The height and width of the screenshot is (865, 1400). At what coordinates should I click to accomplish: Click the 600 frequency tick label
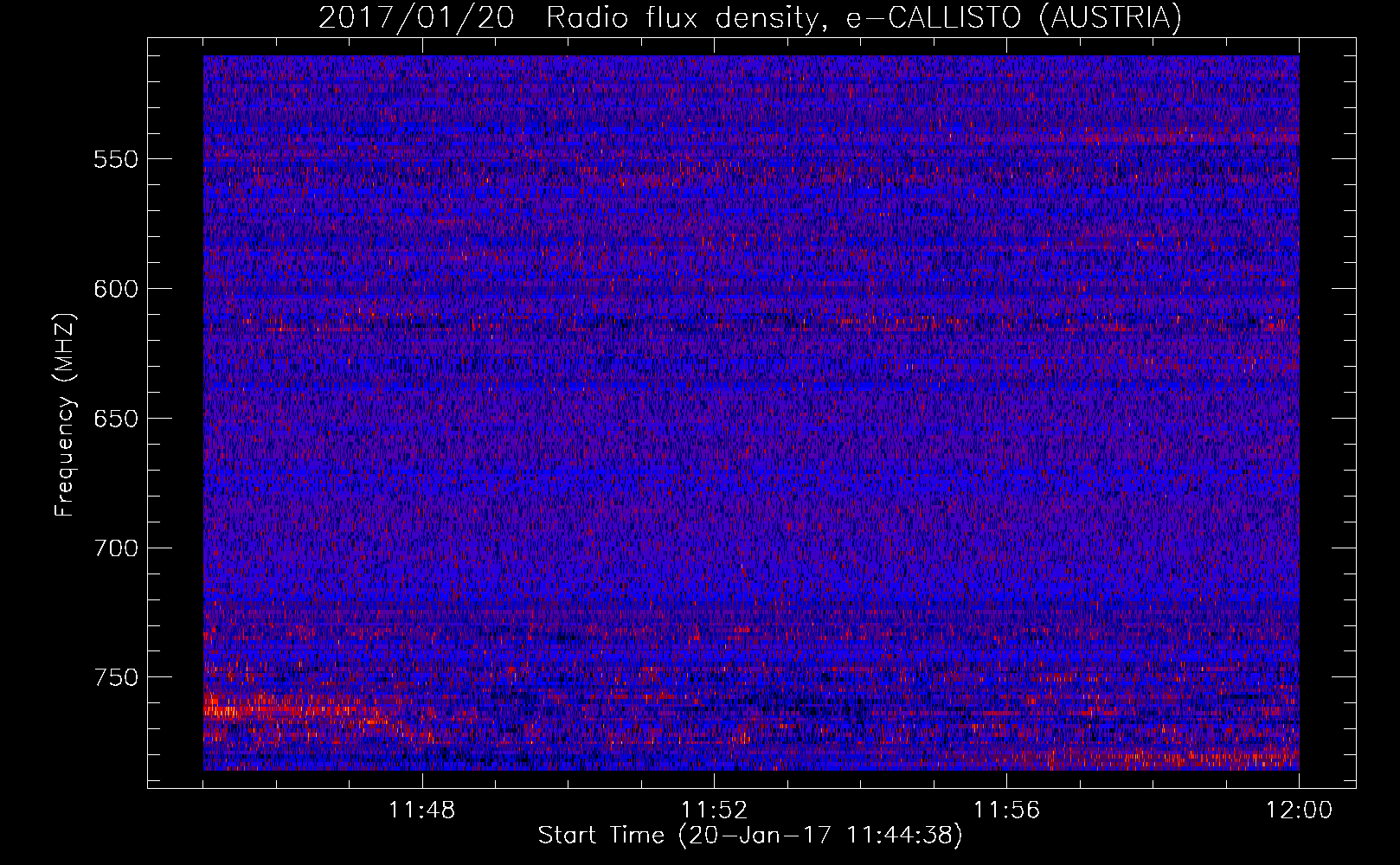tap(116, 289)
